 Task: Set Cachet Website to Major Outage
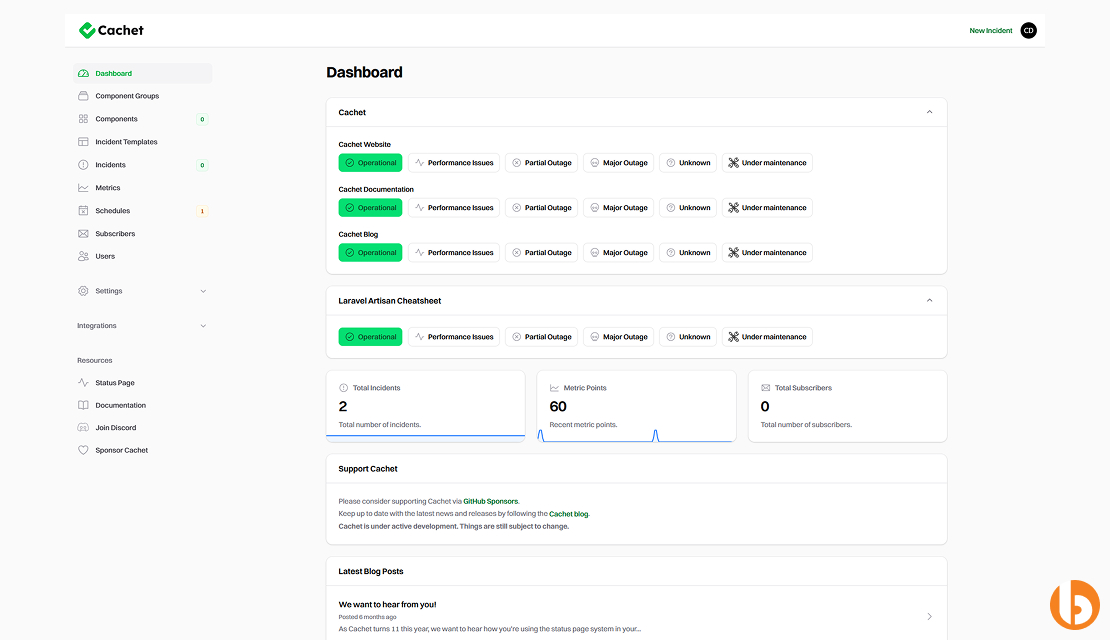click(x=619, y=163)
